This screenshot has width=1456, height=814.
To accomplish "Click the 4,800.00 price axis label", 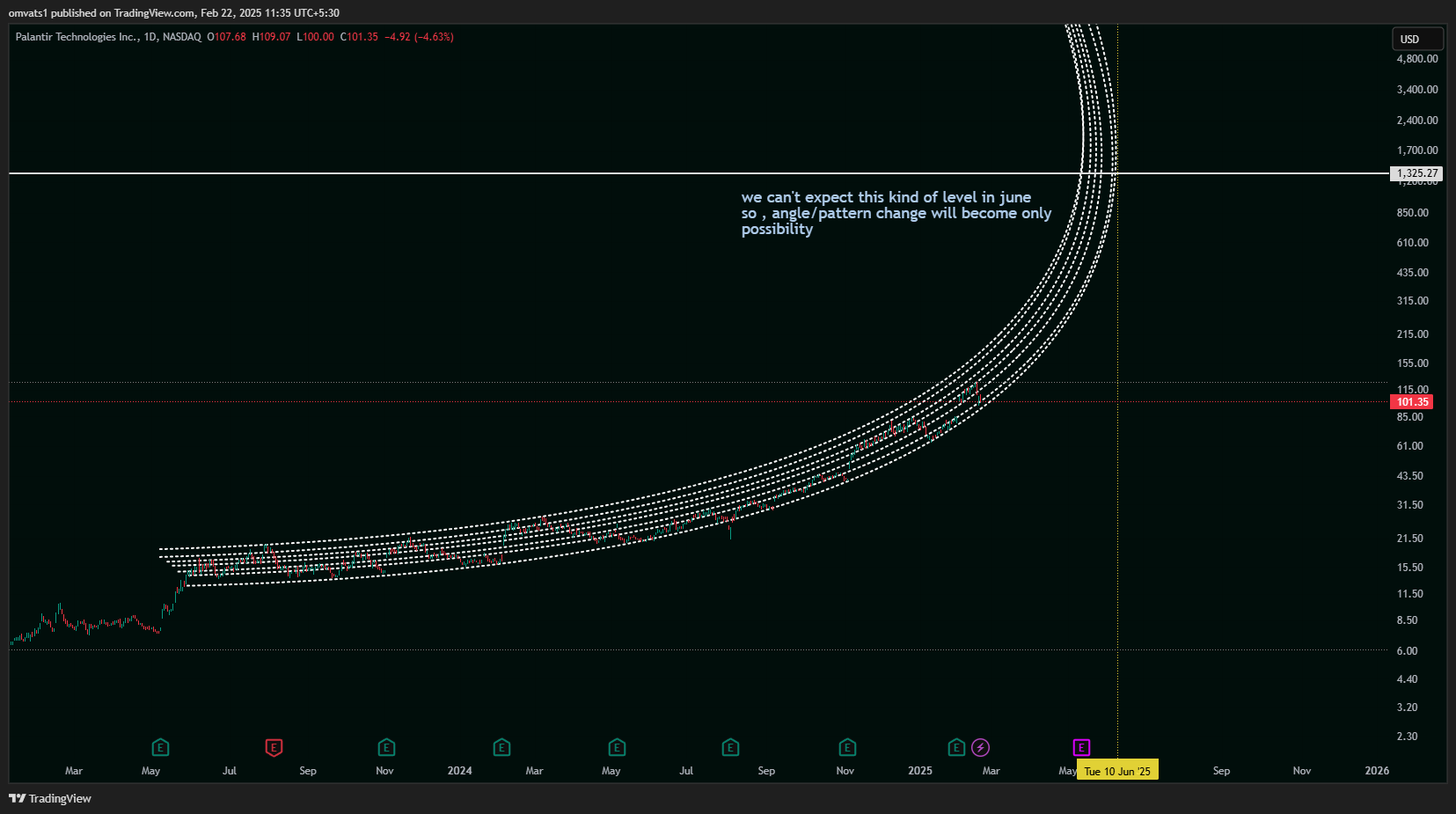I will (1417, 59).
